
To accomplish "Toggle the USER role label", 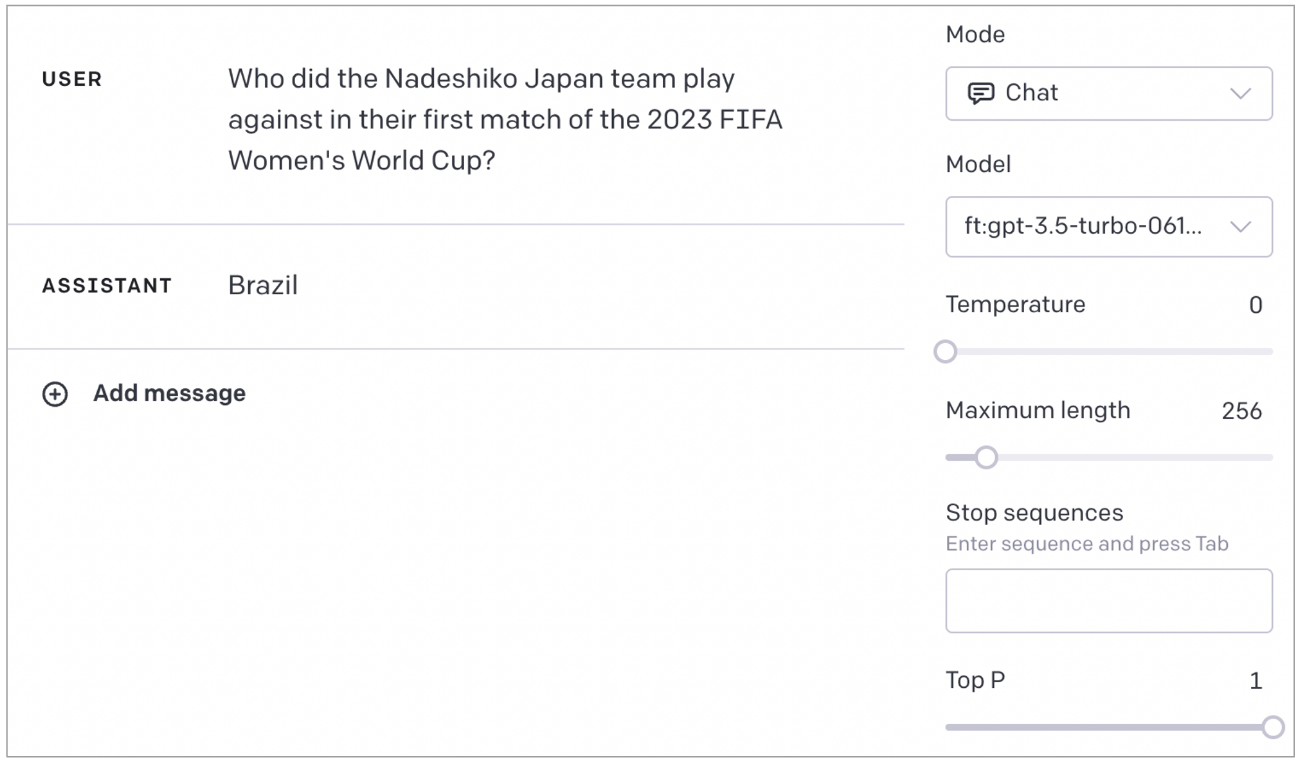I will [72, 80].
